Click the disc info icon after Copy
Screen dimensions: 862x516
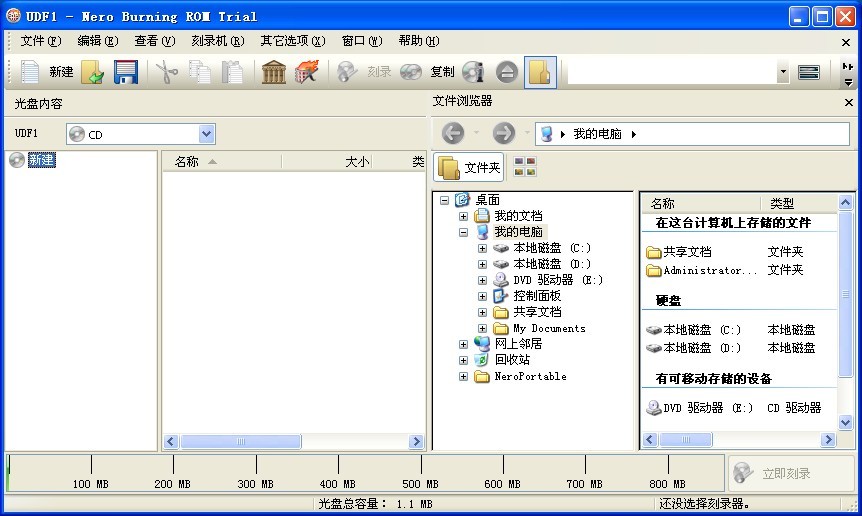point(473,72)
